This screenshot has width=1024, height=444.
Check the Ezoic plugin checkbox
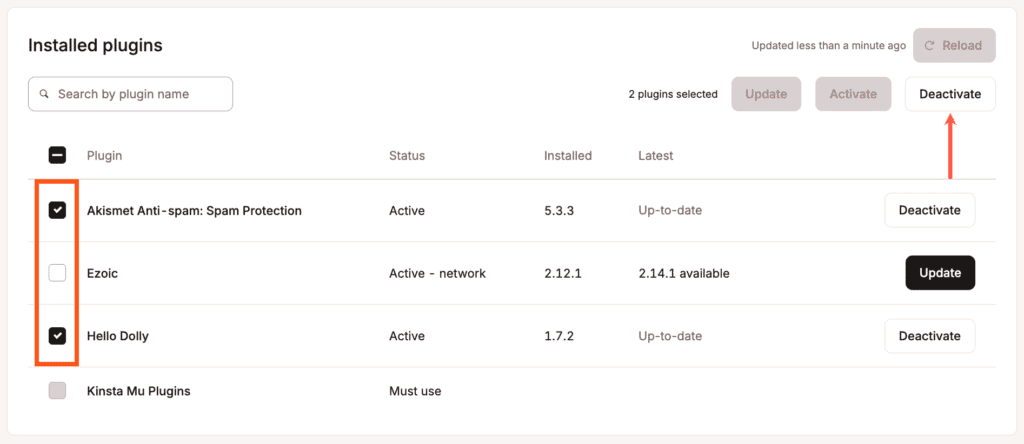[x=57, y=273]
